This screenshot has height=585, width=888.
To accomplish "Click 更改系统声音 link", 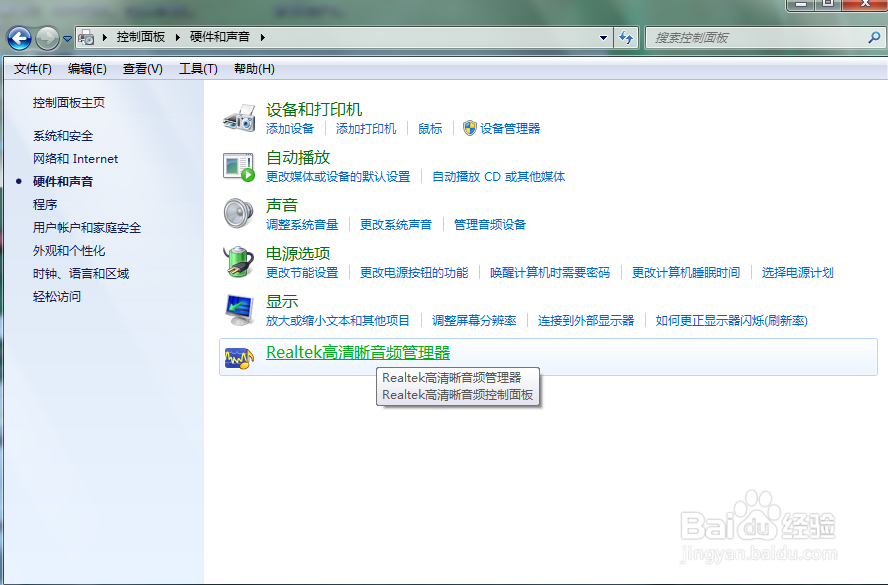I will pos(396,225).
